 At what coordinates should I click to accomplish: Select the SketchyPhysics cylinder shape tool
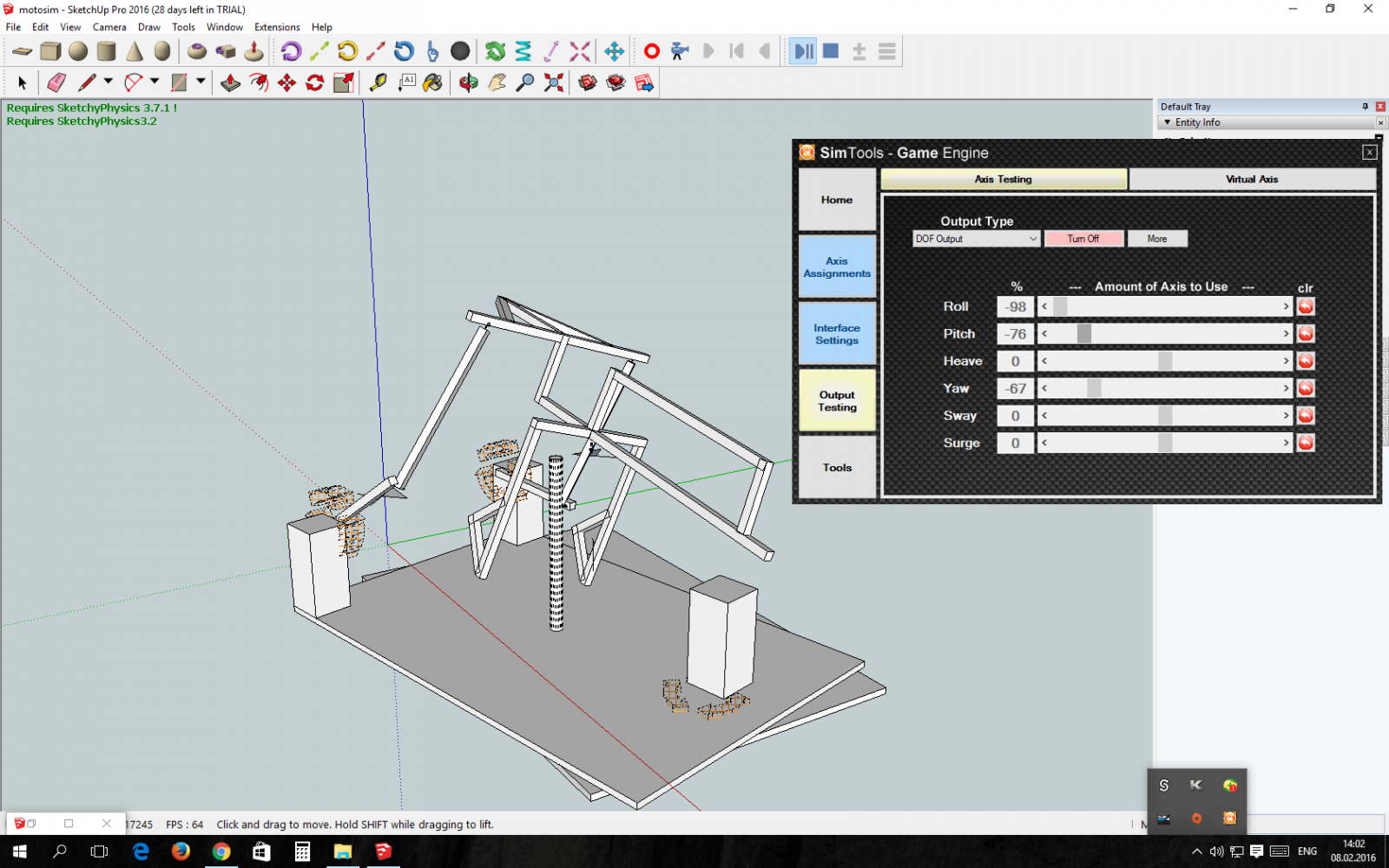click(106, 51)
